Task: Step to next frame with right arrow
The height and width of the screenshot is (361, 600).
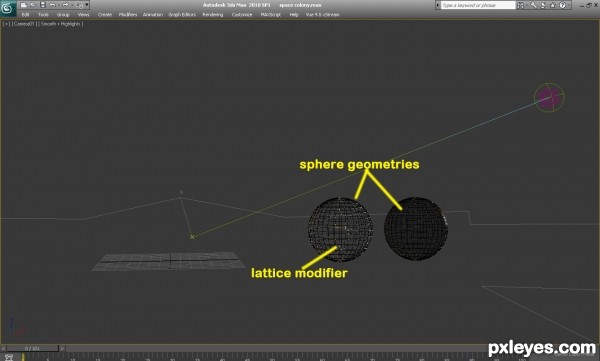Action: (x=62, y=348)
